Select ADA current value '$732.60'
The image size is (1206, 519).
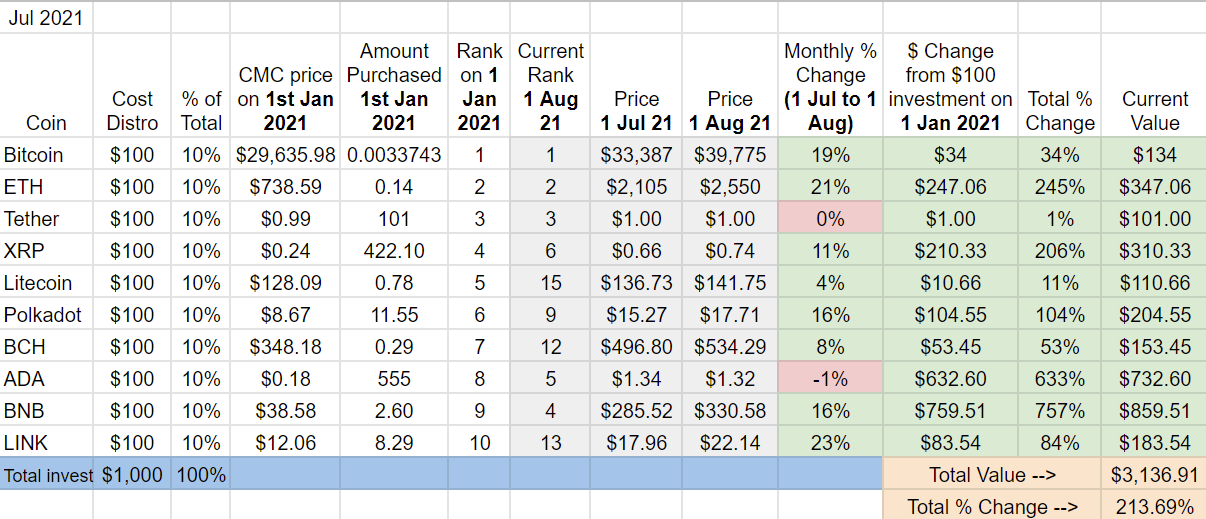(1155, 379)
